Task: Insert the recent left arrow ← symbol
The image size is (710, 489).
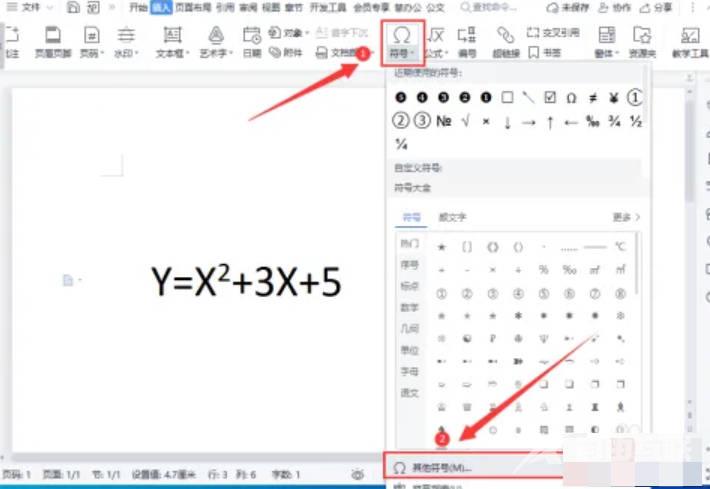Action: [571, 122]
